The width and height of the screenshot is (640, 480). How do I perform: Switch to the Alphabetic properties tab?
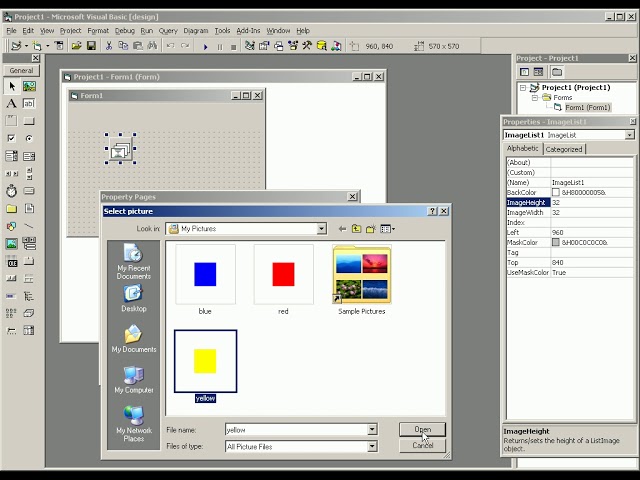(x=522, y=149)
